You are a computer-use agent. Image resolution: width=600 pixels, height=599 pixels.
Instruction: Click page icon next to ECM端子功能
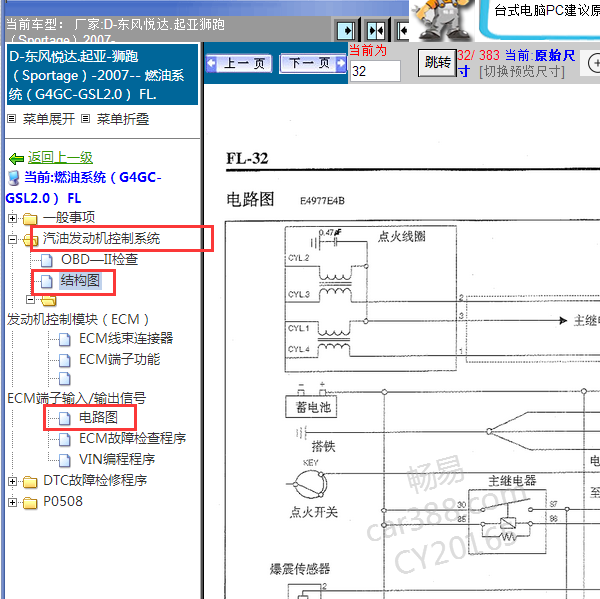(65, 360)
